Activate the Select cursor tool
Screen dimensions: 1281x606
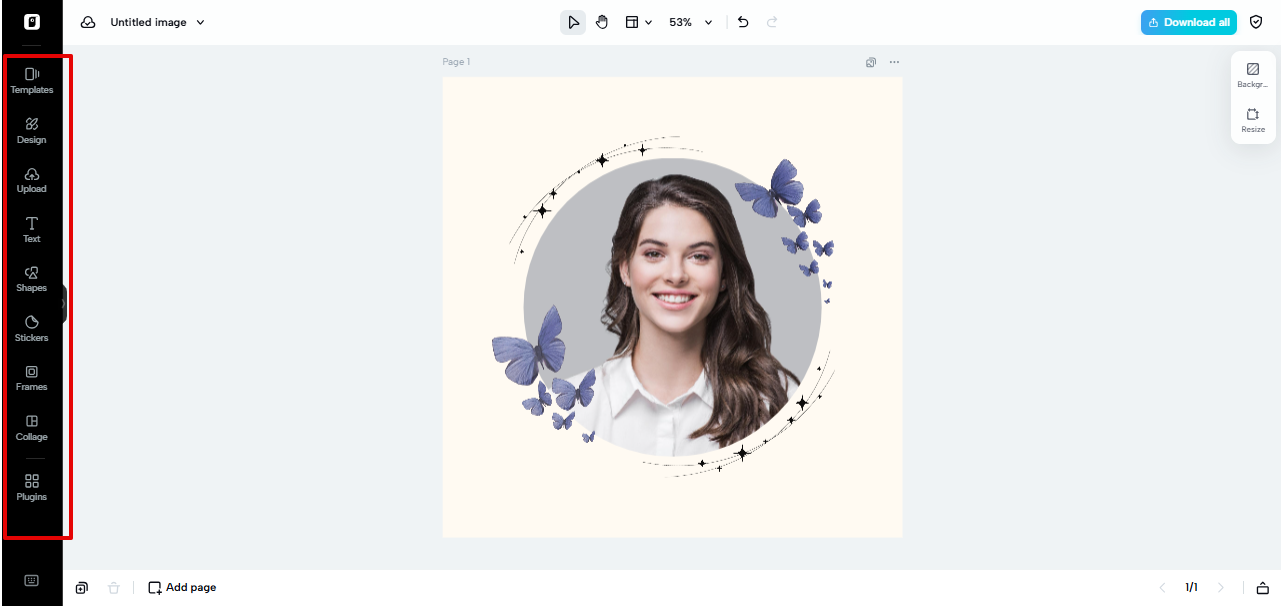573,21
